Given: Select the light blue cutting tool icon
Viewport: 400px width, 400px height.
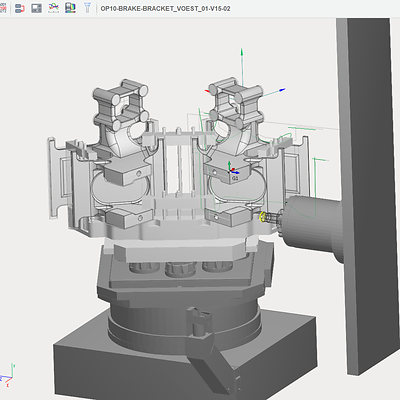Looking at the screenshot, I should [87, 8].
